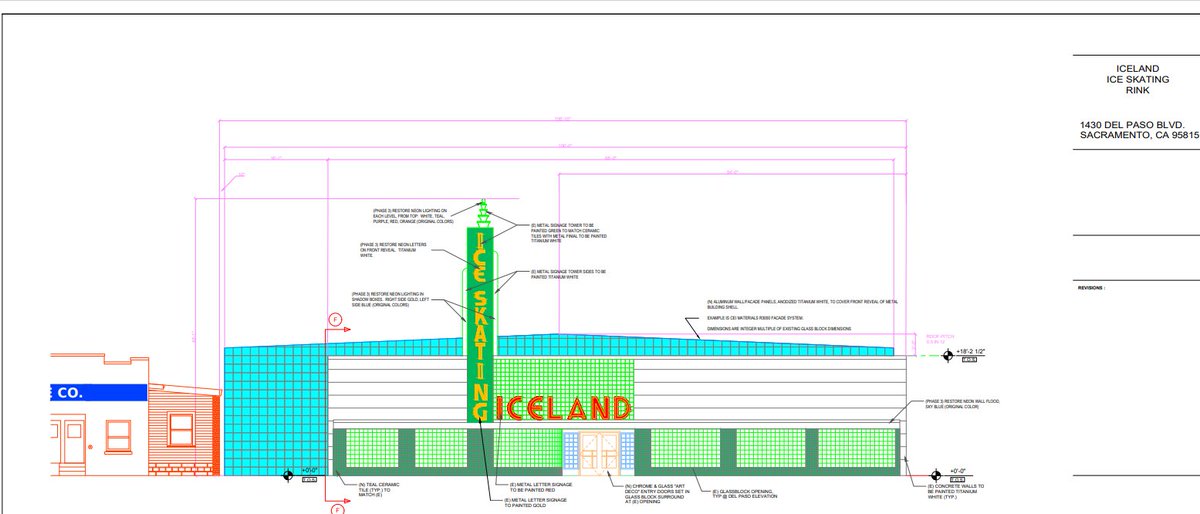Viewport: 1200px width, 514px height.
Task: Click the tower finial at top of sign
Action: 482,213
